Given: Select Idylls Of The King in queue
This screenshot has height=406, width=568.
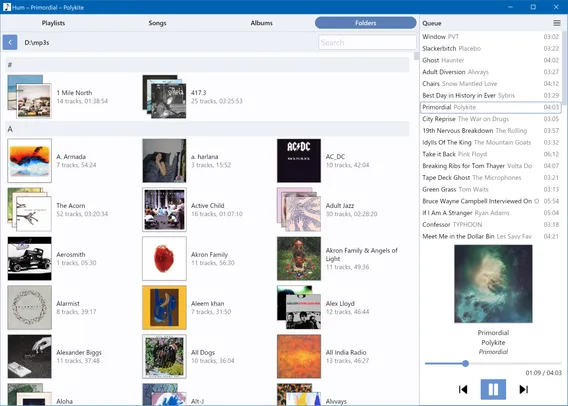Looking at the screenshot, I should [490, 142].
